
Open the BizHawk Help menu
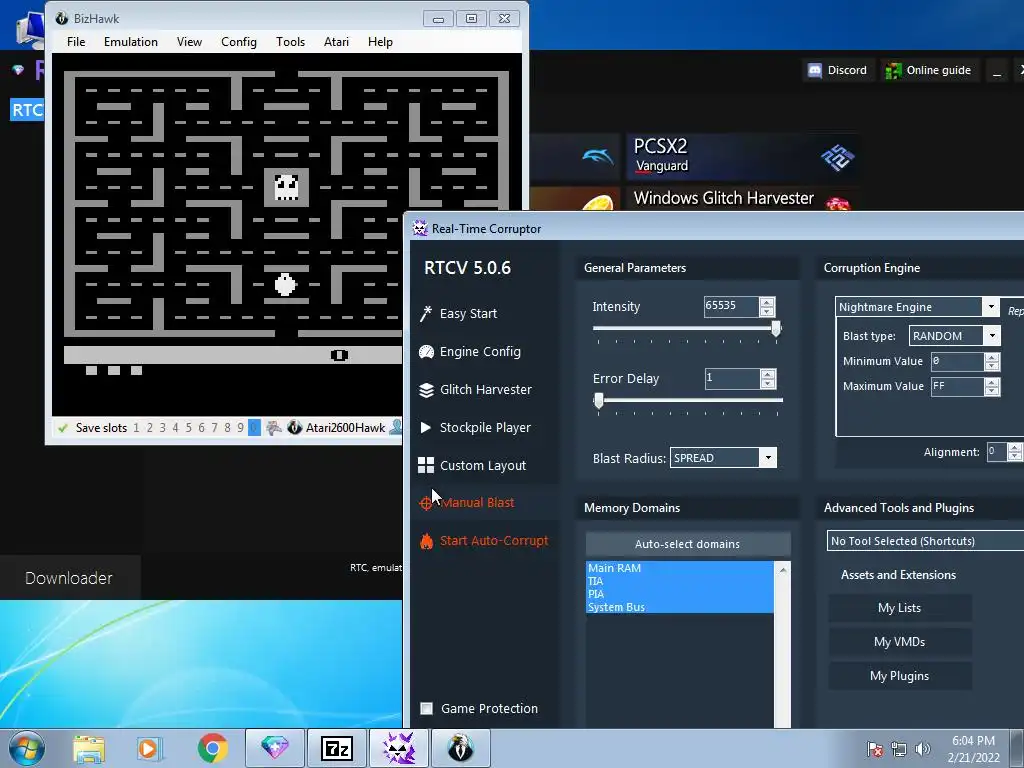380,42
